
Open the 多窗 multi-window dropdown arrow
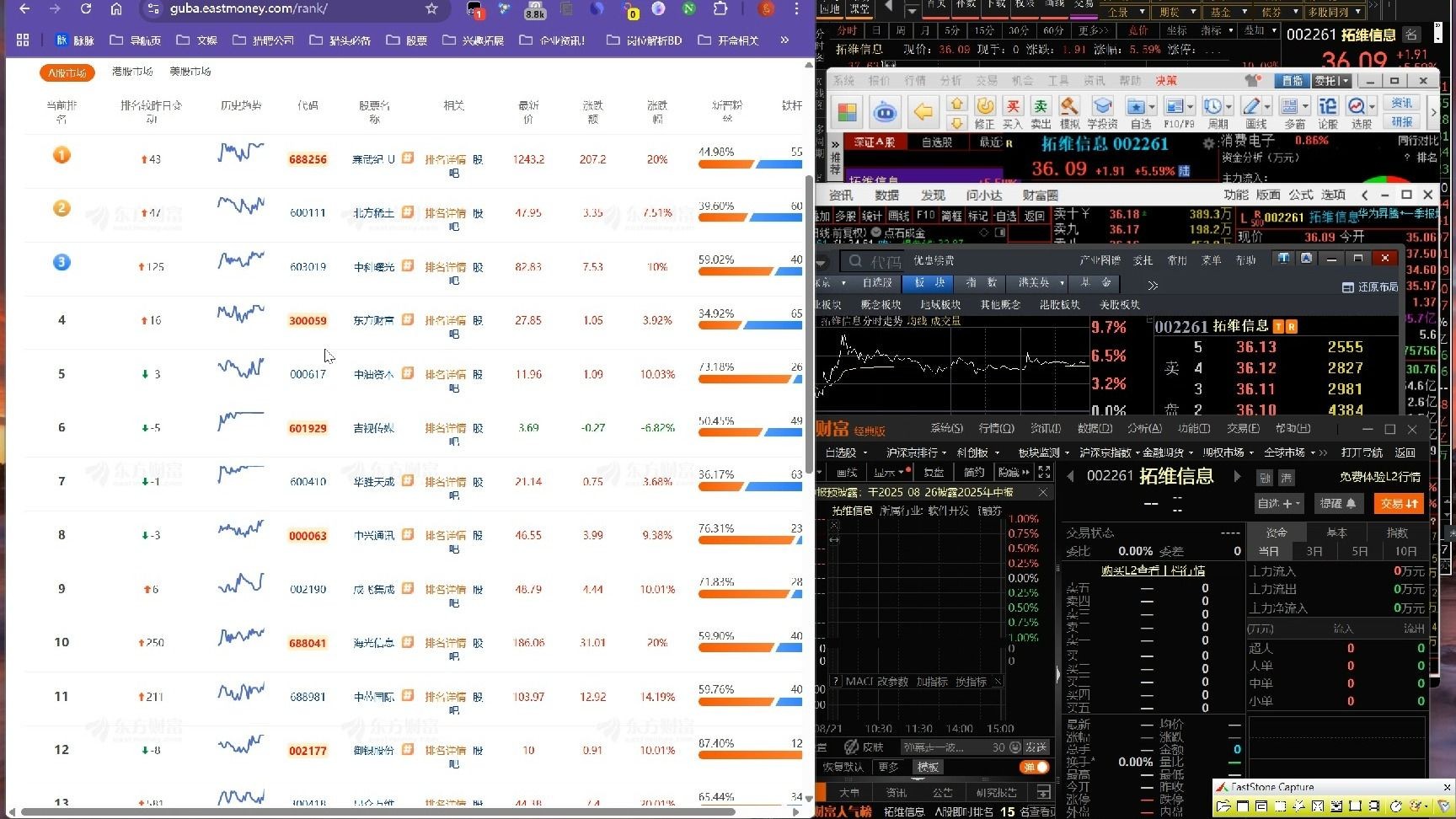tap(1305, 107)
